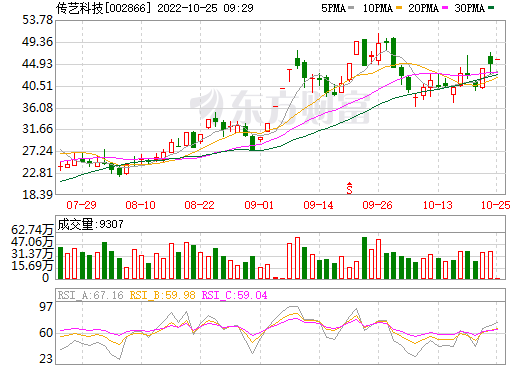The image size is (520, 365).
Task: Click the RSI_C:59.04 indicator label
Action: (x=235, y=295)
